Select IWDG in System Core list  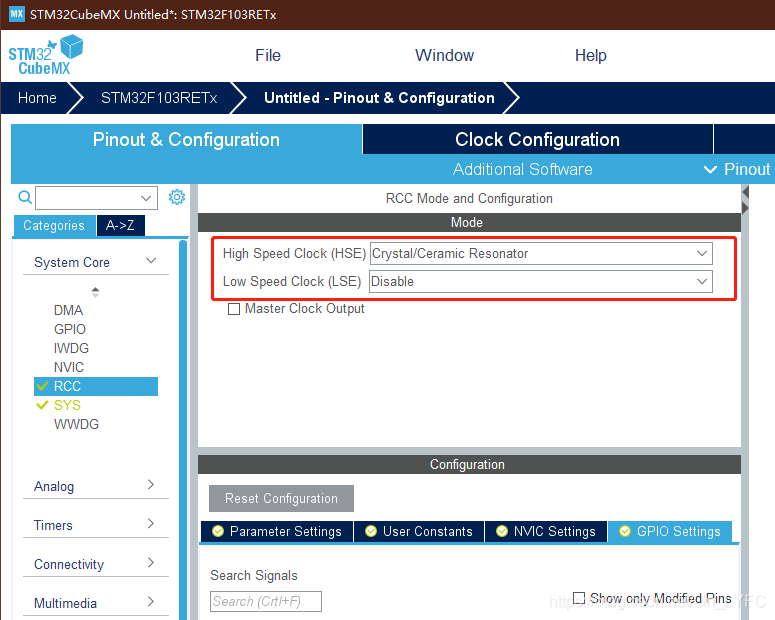pyautogui.click(x=71, y=349)
